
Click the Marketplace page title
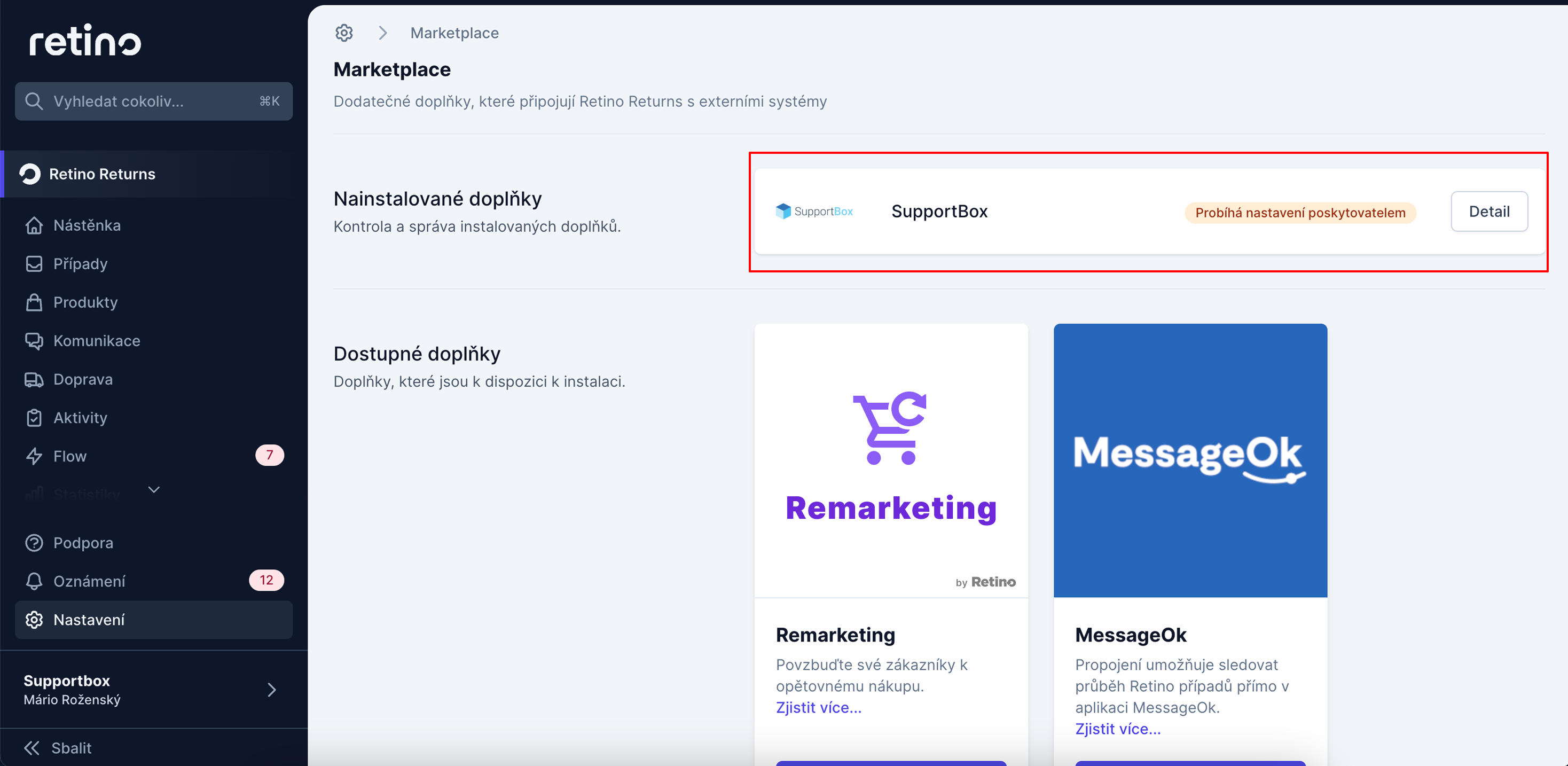pyautogui.click(x=392, y=69)
